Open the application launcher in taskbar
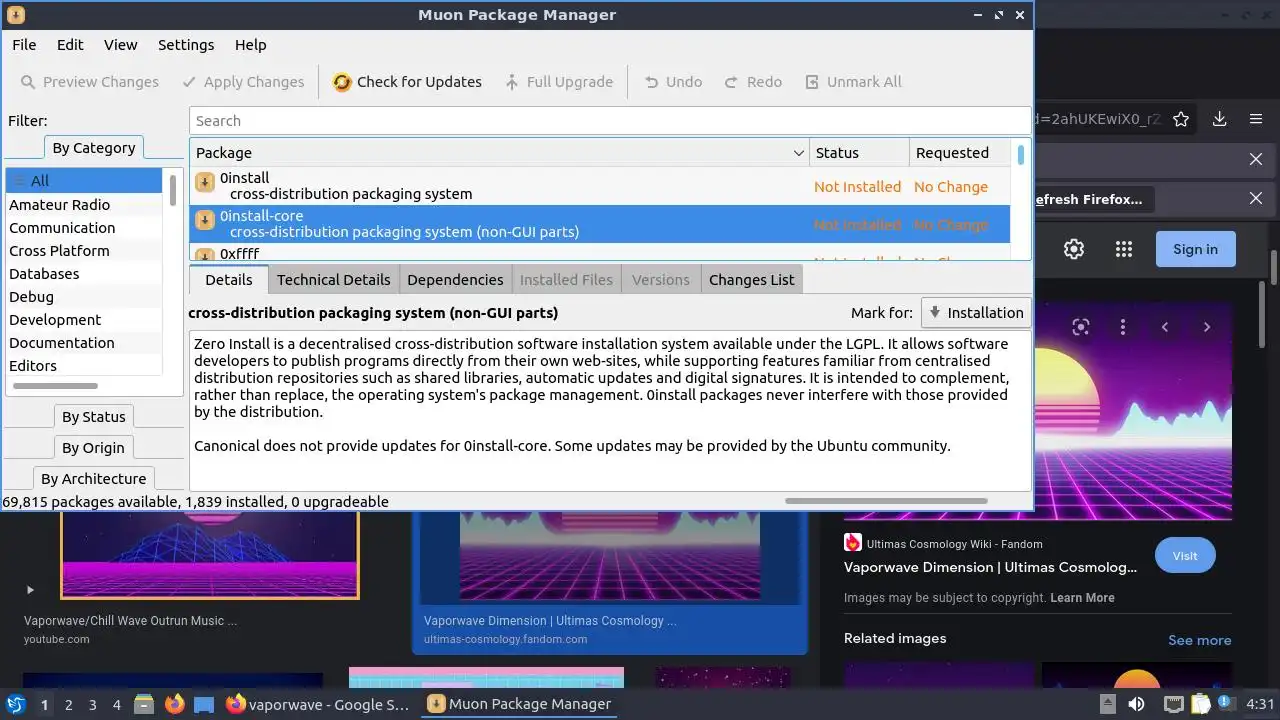 pos(15,704)
